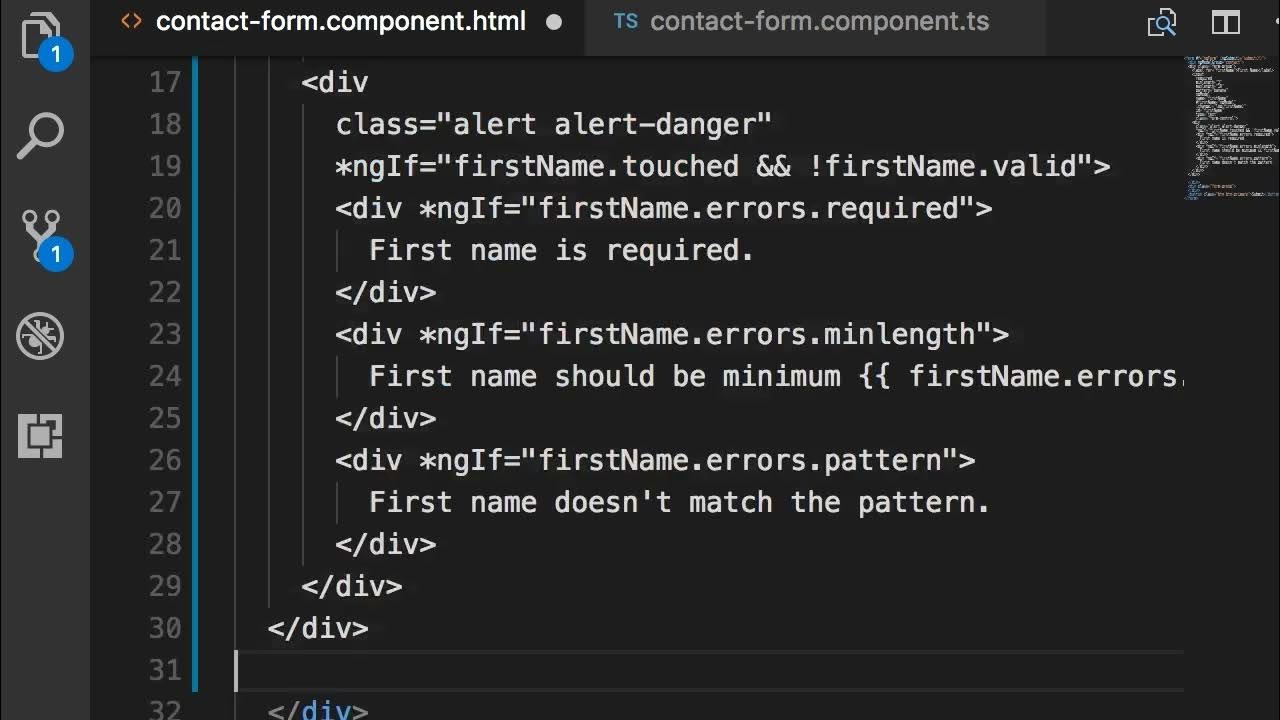Open the Debug view in activity bar
Image resolution: width=1280 pixels, height=720 pixels.
[x=41, y=336]
